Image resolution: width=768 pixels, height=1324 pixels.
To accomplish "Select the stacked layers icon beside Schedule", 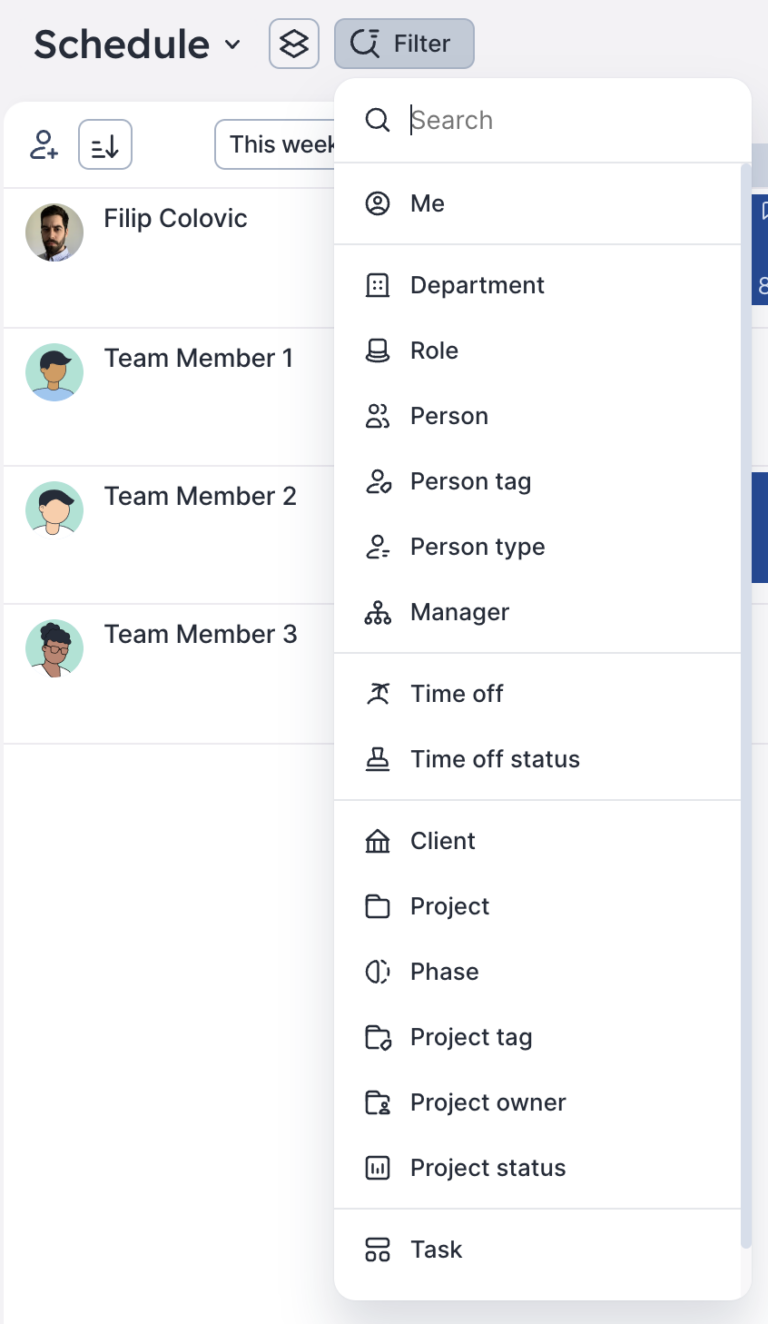I will click(293, 44).
